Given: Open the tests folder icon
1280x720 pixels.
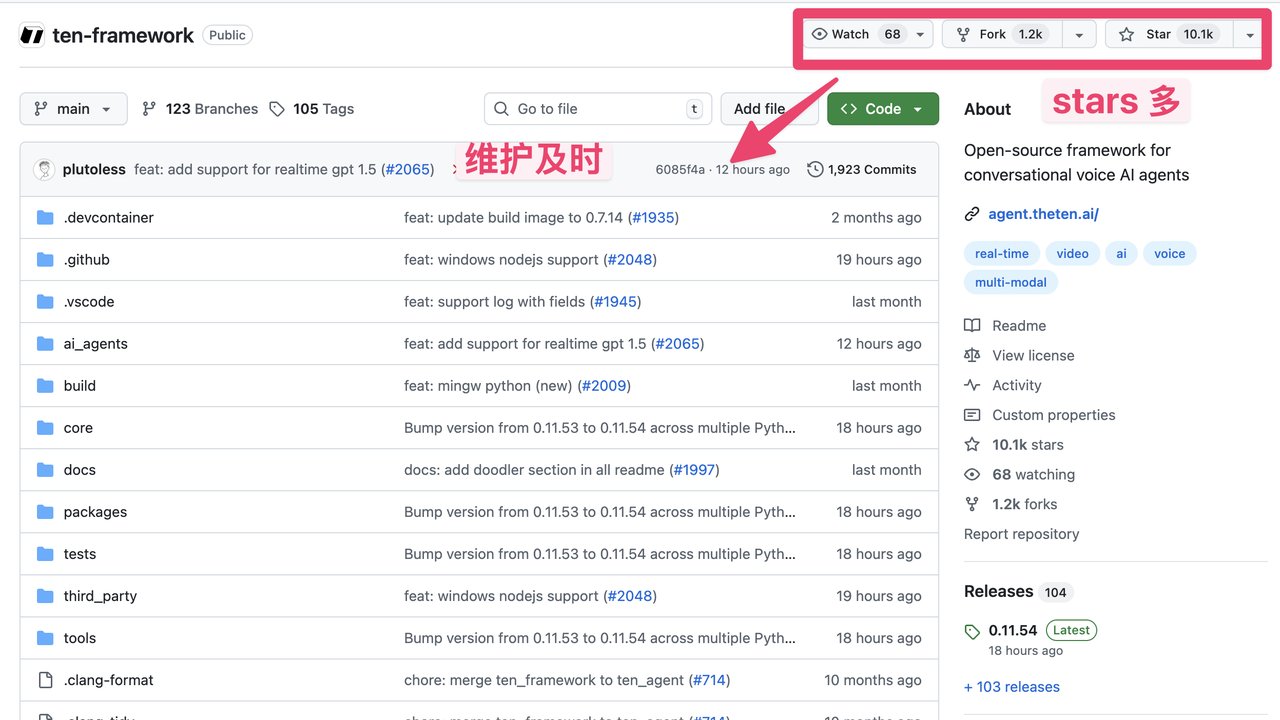Looking at the screenshot, I should 45,553.
